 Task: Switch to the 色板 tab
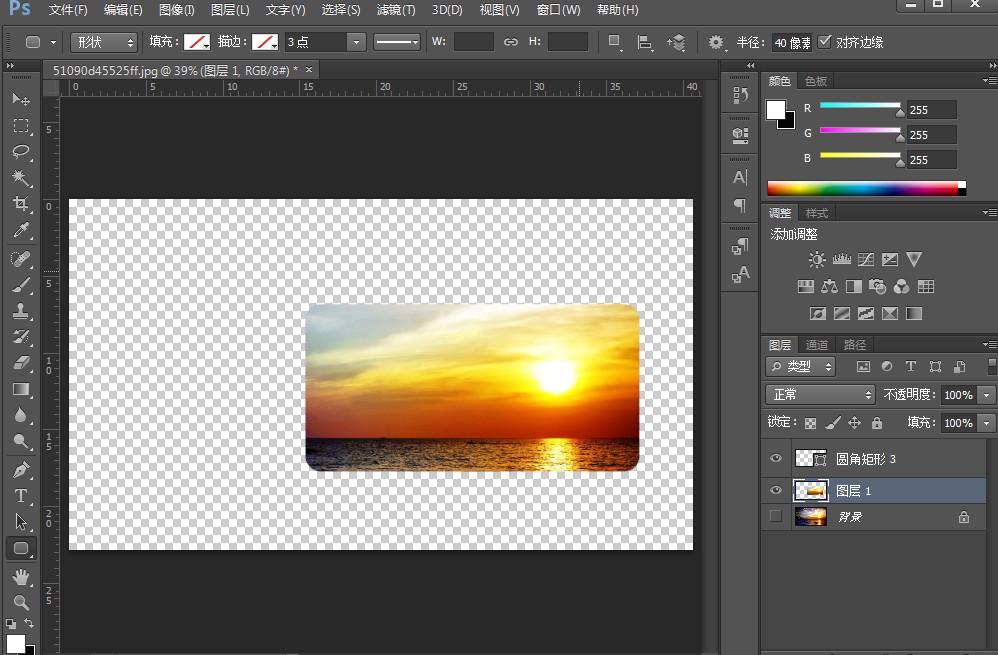(x=815, y=81)
